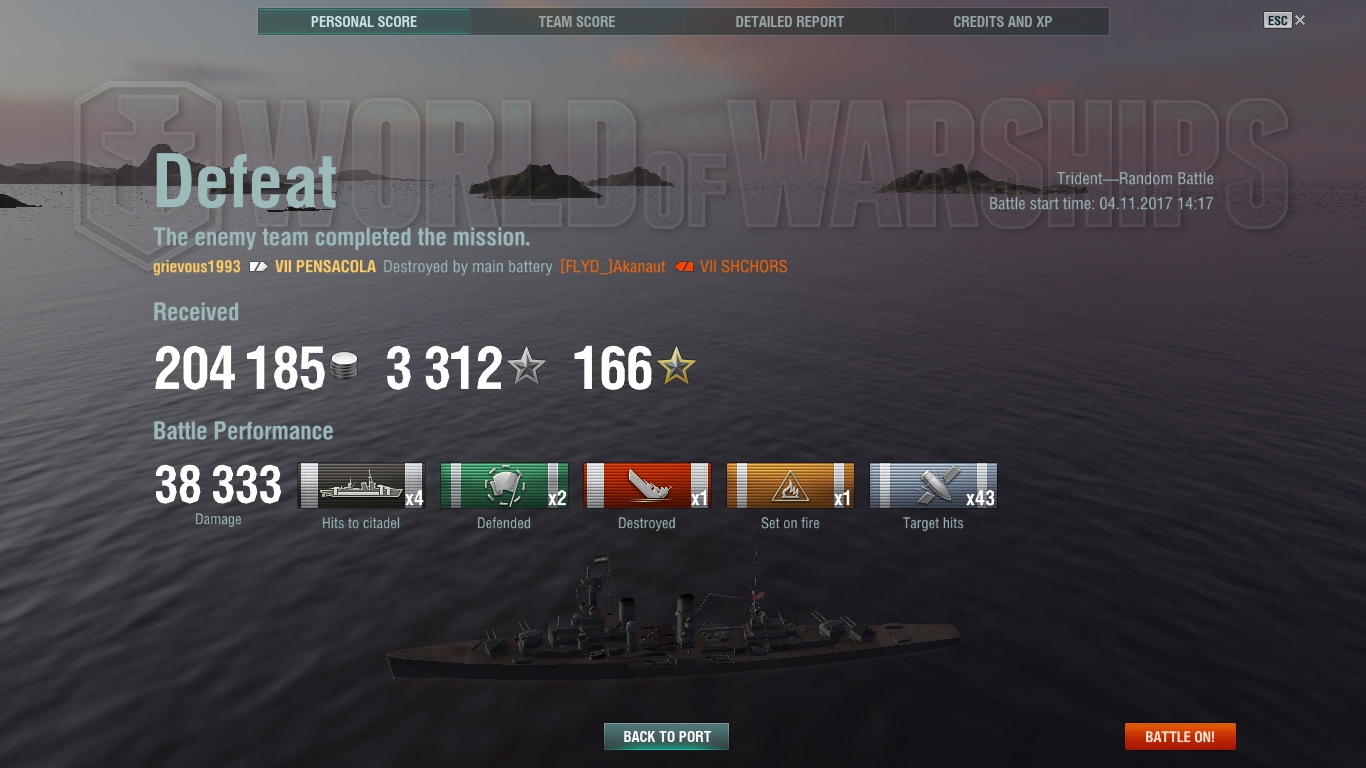Close the results screen with ESC X
Screen dimensions: 1366x768
[x=1285, y=20]
